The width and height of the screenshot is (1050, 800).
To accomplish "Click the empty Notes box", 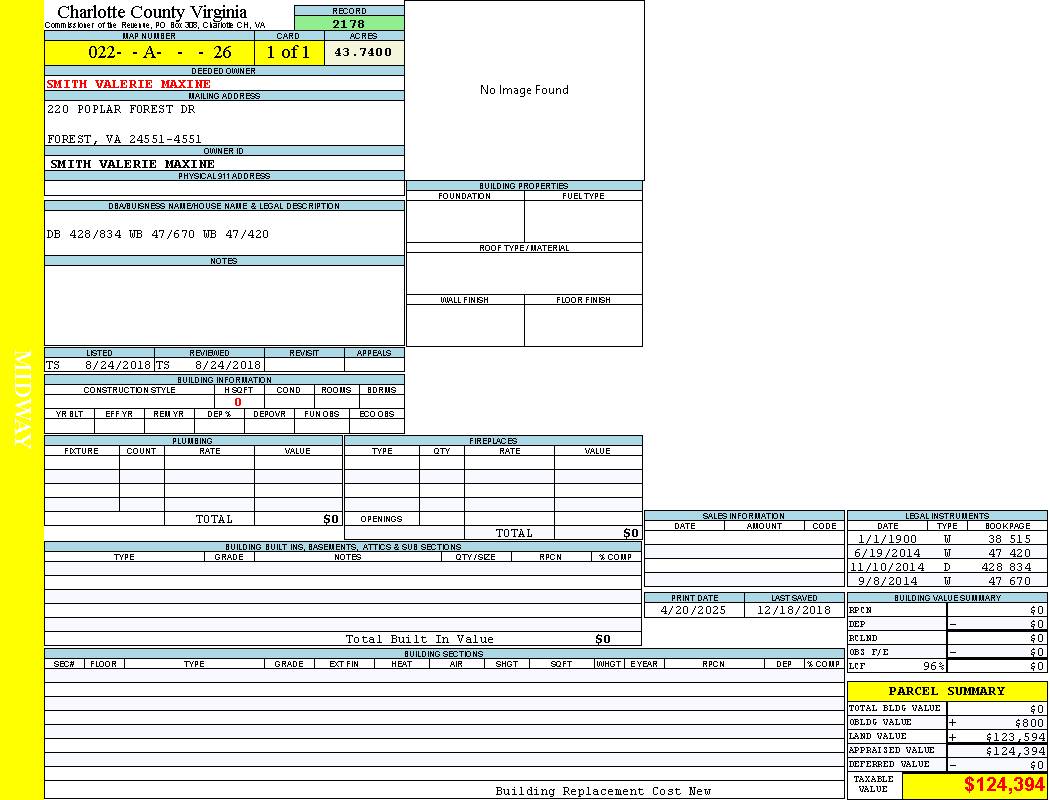I will 224,305.
